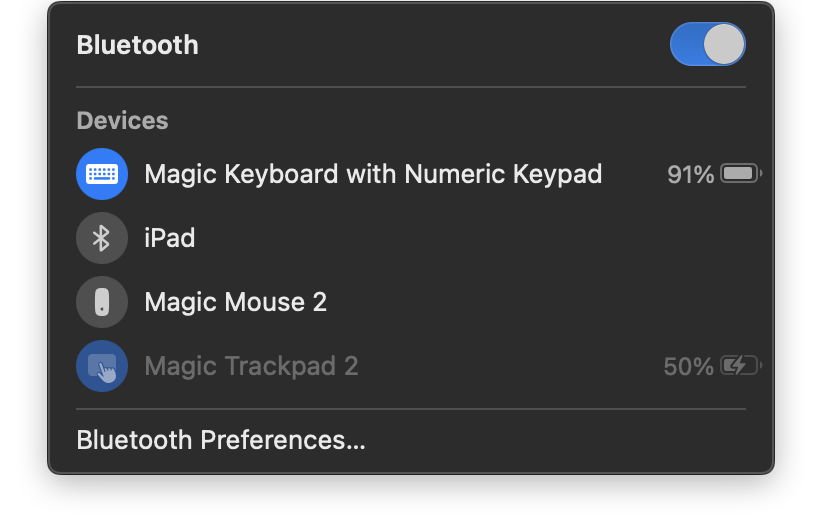Click the white keyboard glyph in the blue circle
Viewport: 822px width, 530px height.
tap(102, 174)
